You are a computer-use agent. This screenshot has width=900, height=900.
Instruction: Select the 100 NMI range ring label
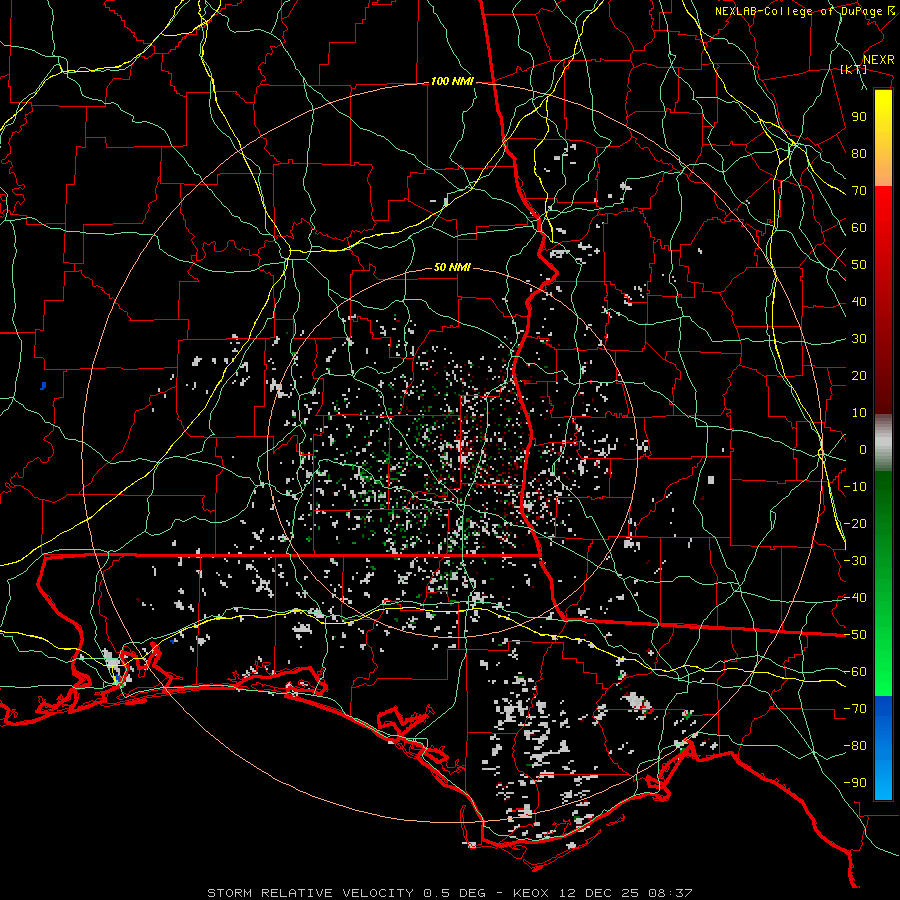pos(452,82)
